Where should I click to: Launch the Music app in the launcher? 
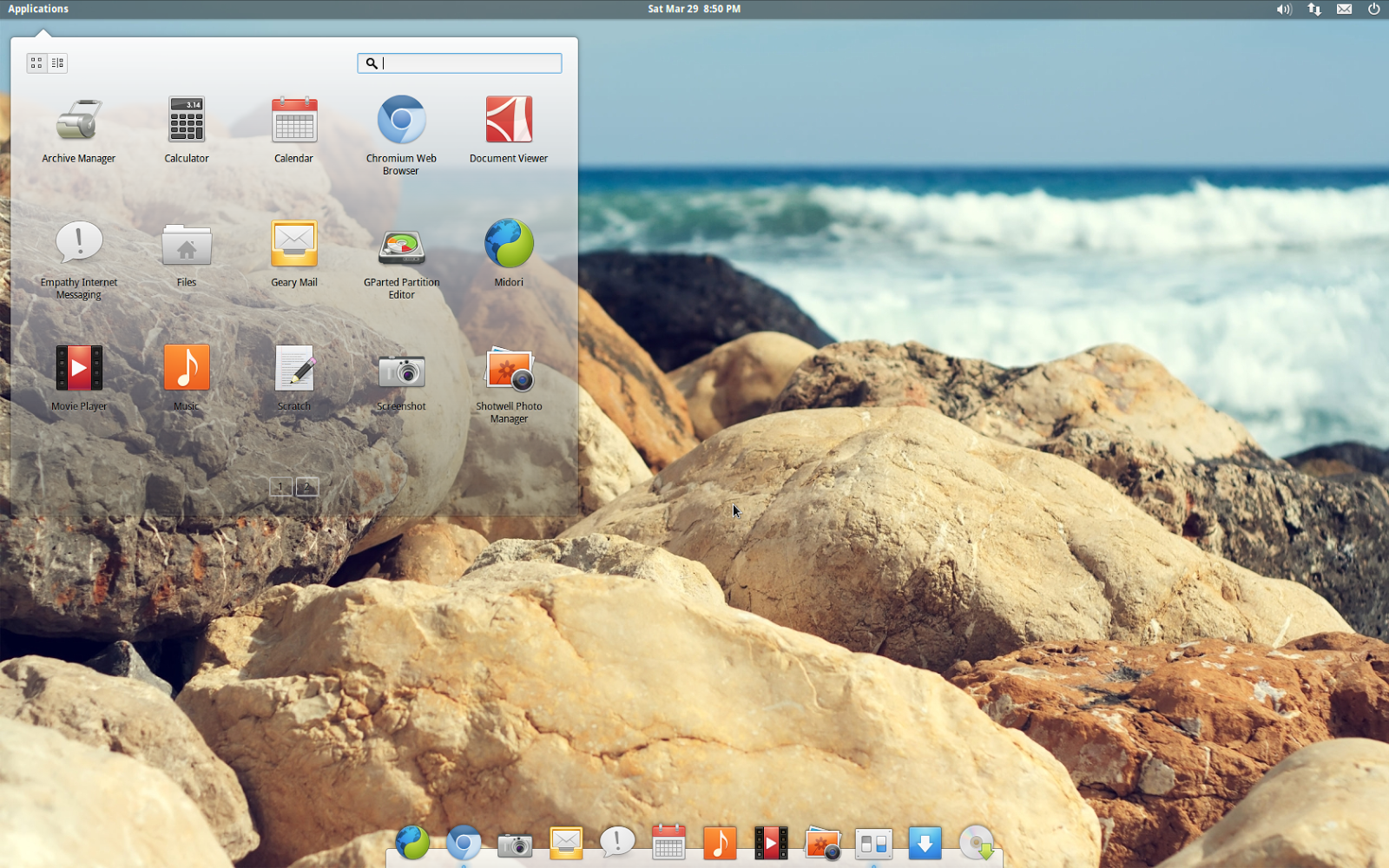tap(187, 377)
